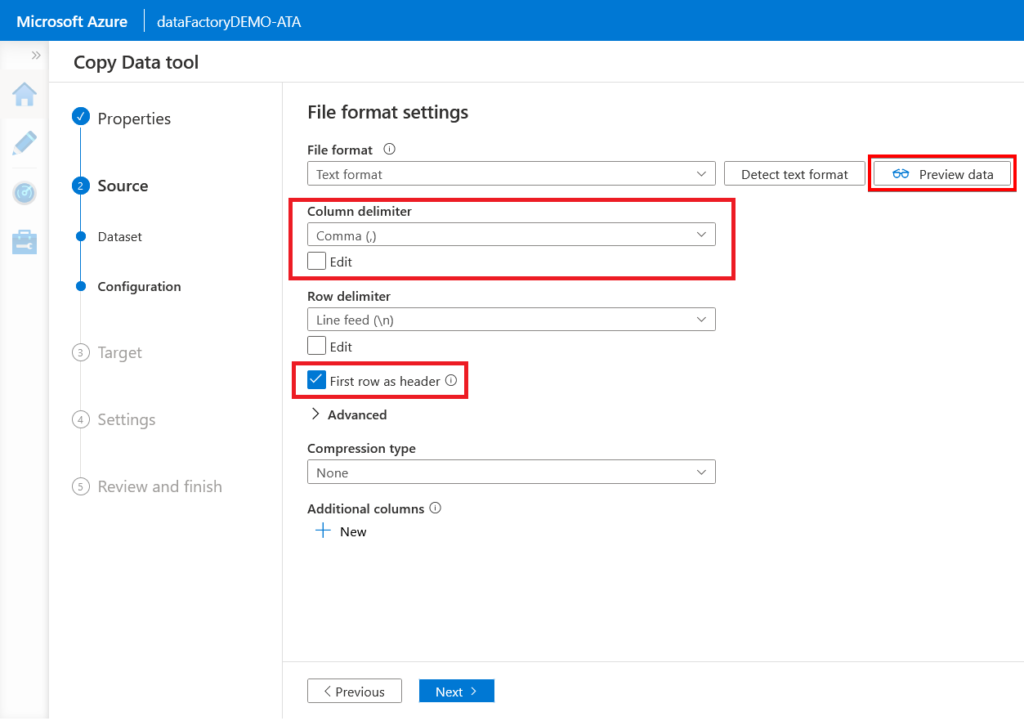Open the Row delimiter dropdown
1024x721 pixels.
point(511,319)
